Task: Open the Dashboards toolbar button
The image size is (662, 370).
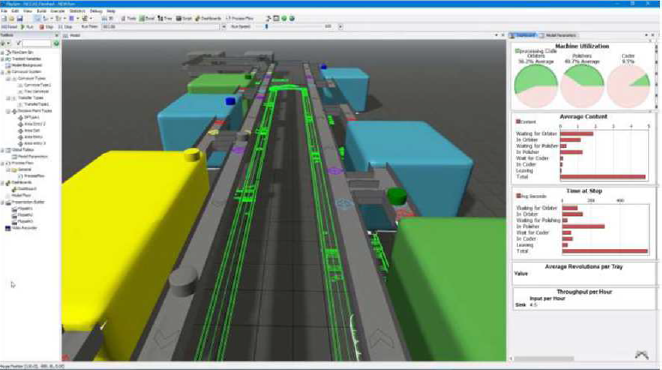Action: [208, 19]
